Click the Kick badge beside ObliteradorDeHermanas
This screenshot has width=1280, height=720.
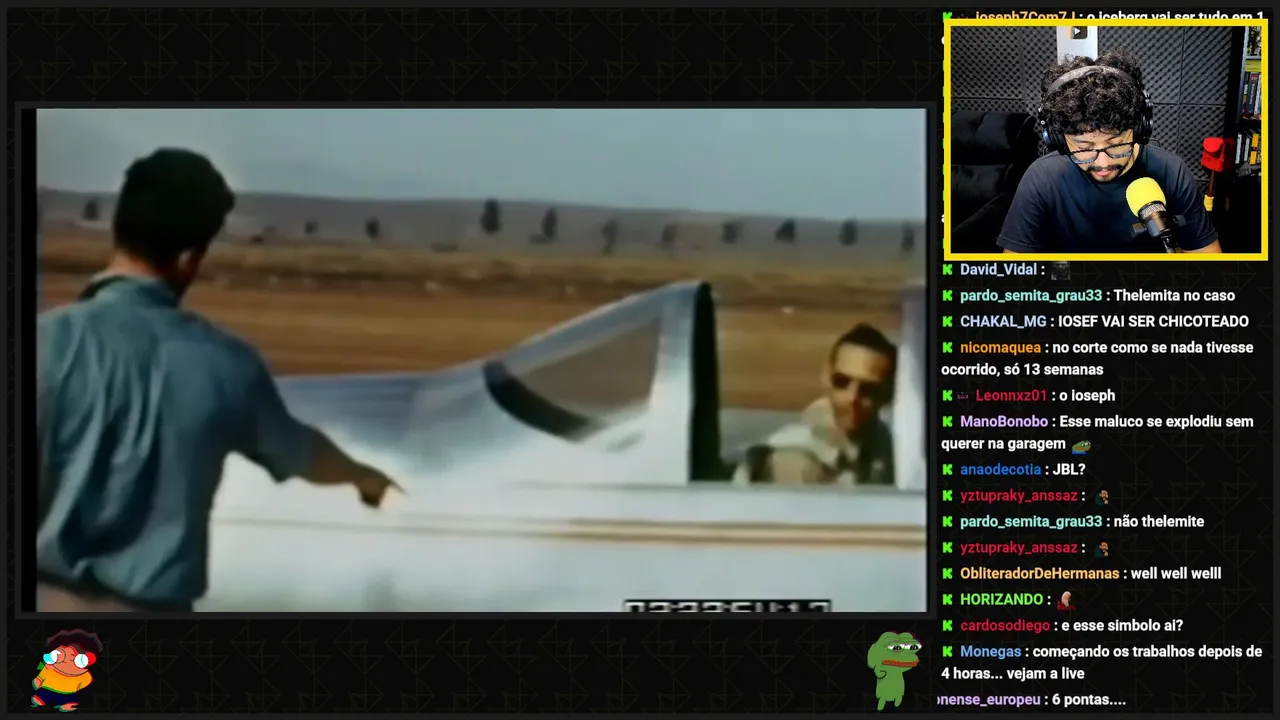coord(947,573)
